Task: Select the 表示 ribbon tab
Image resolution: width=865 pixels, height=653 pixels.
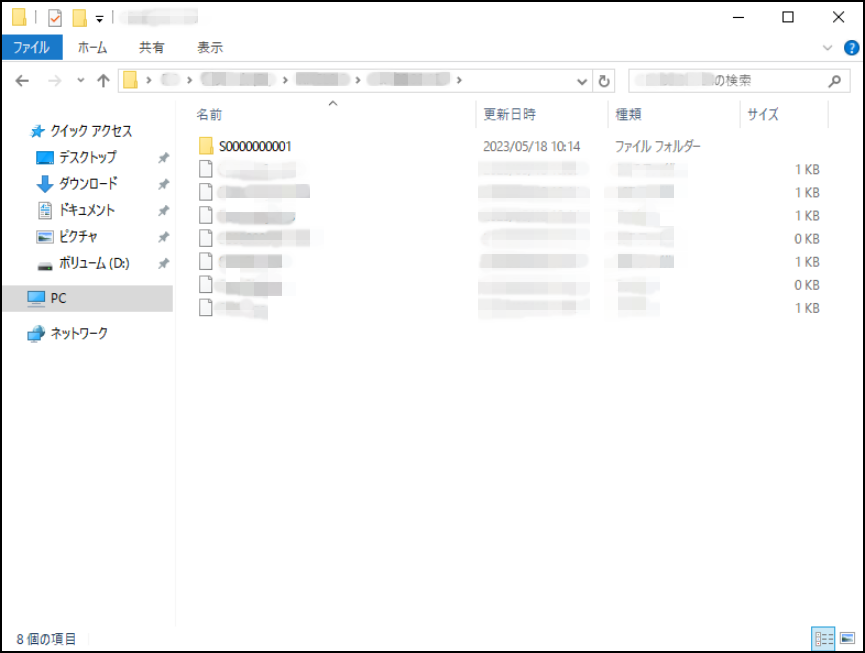Action: pyautogui.click(x=210, y=47)
